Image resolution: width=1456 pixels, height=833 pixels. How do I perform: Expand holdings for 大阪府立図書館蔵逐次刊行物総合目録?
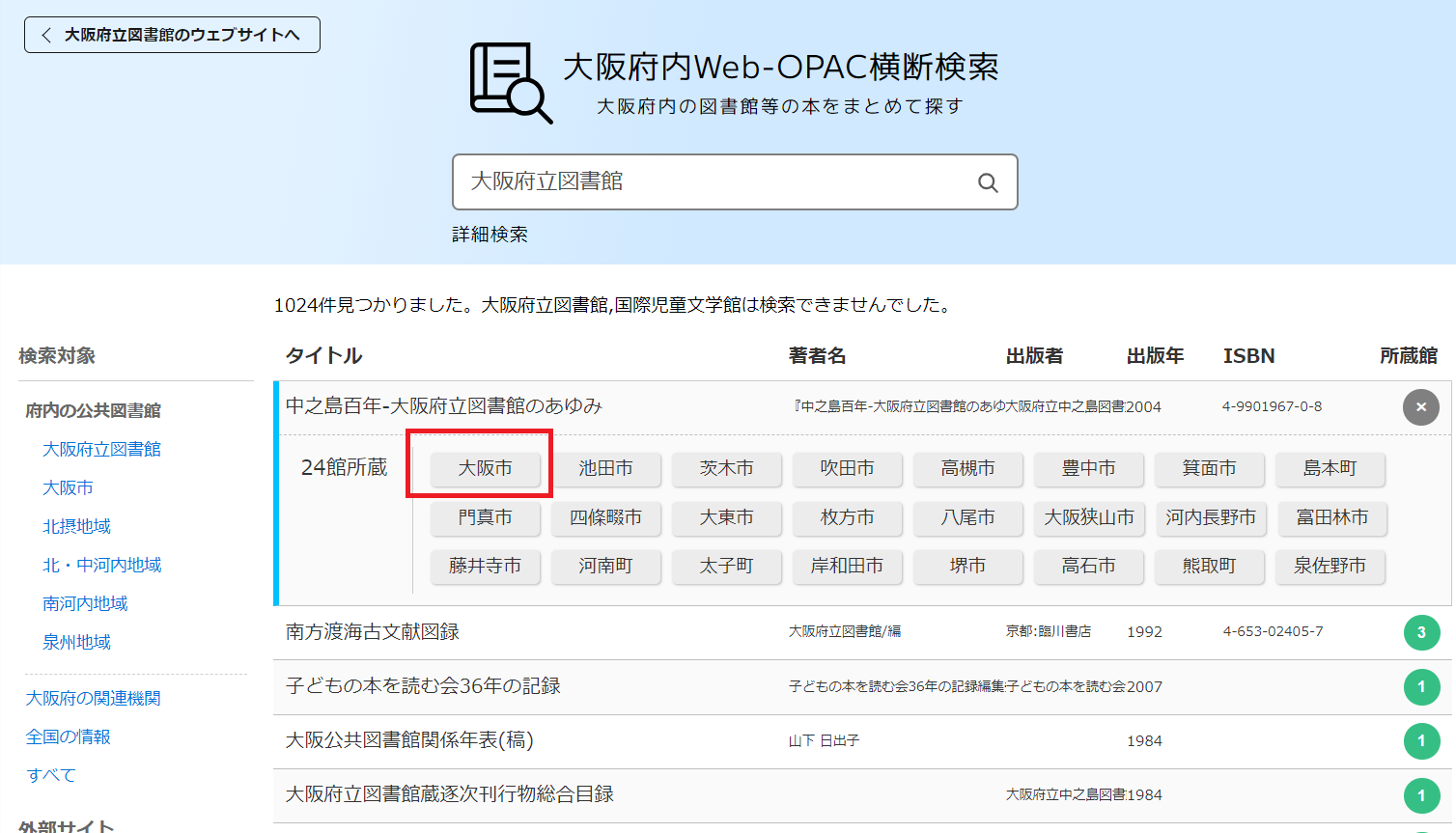click(x=1420, y=796)
